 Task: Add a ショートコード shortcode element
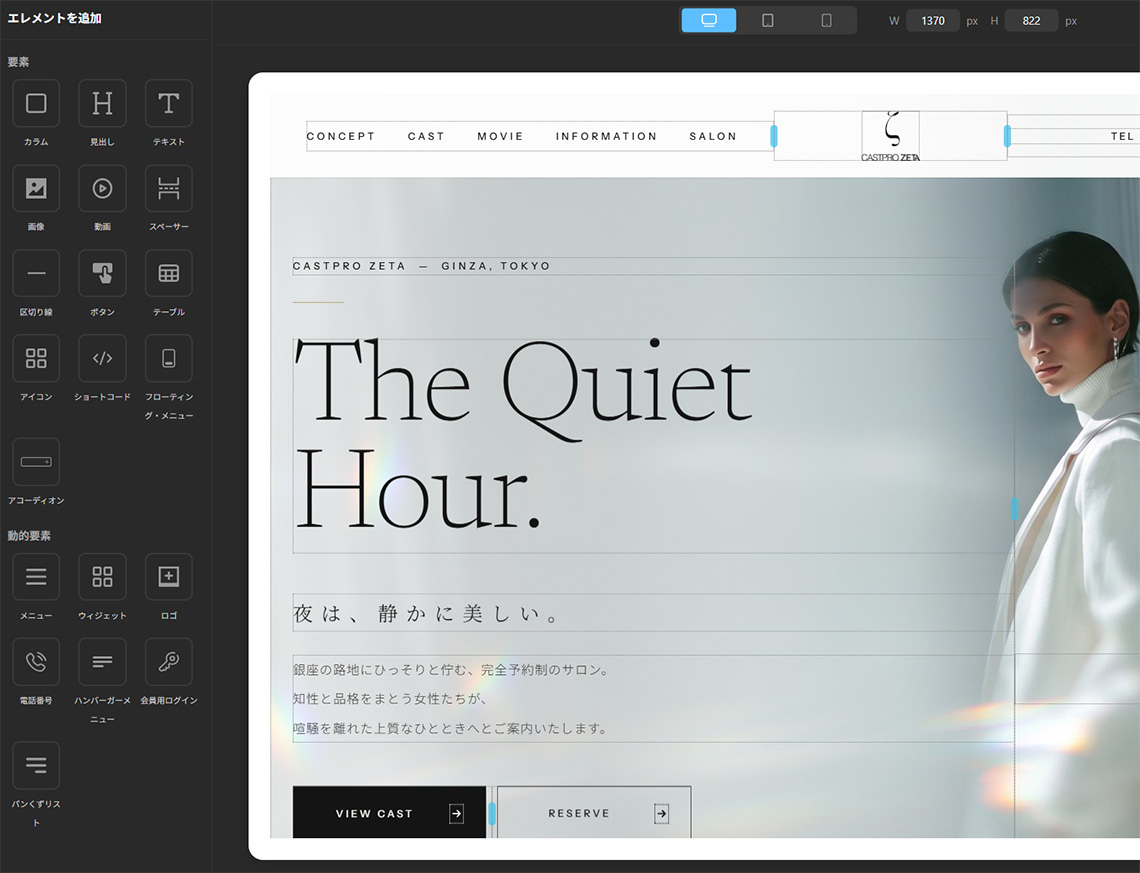(103, 358)
